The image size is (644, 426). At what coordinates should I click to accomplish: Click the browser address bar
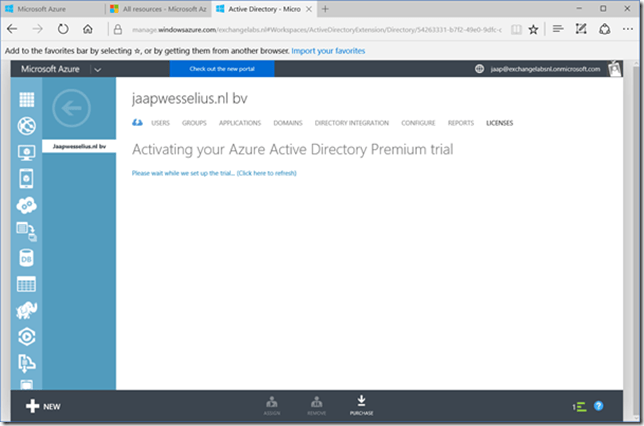click(350, 29)
